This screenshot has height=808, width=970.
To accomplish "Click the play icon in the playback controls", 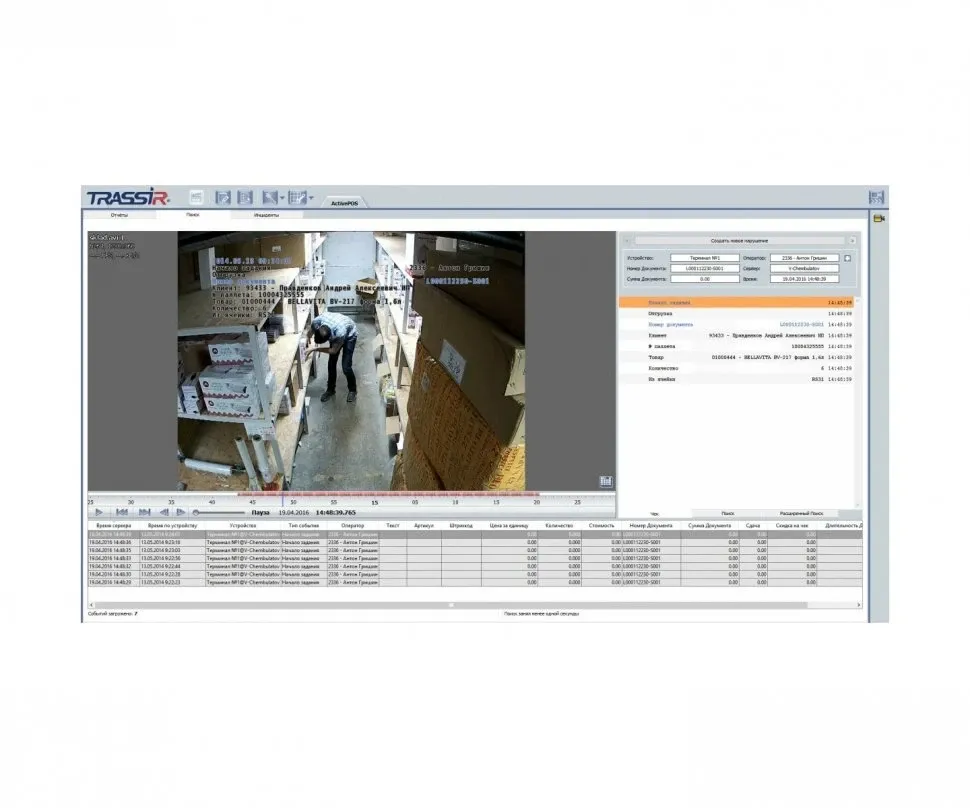I will [x=98, y=514].
